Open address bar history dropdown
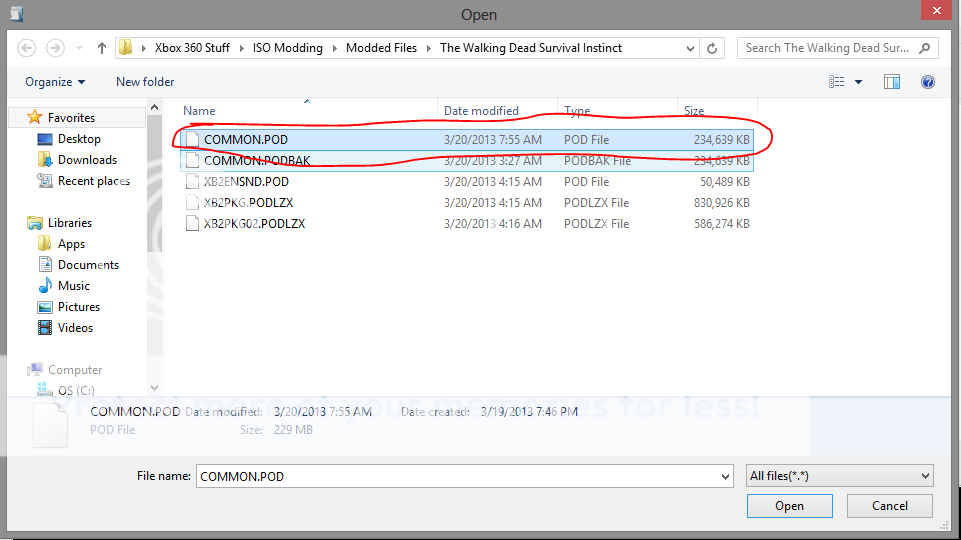961x540 pixels. [691, 48]
